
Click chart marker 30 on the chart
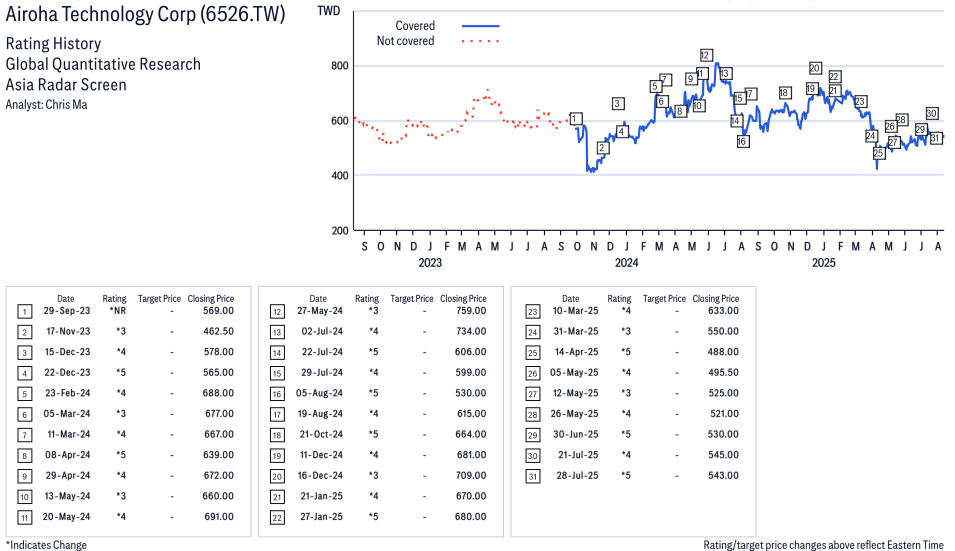931,113
